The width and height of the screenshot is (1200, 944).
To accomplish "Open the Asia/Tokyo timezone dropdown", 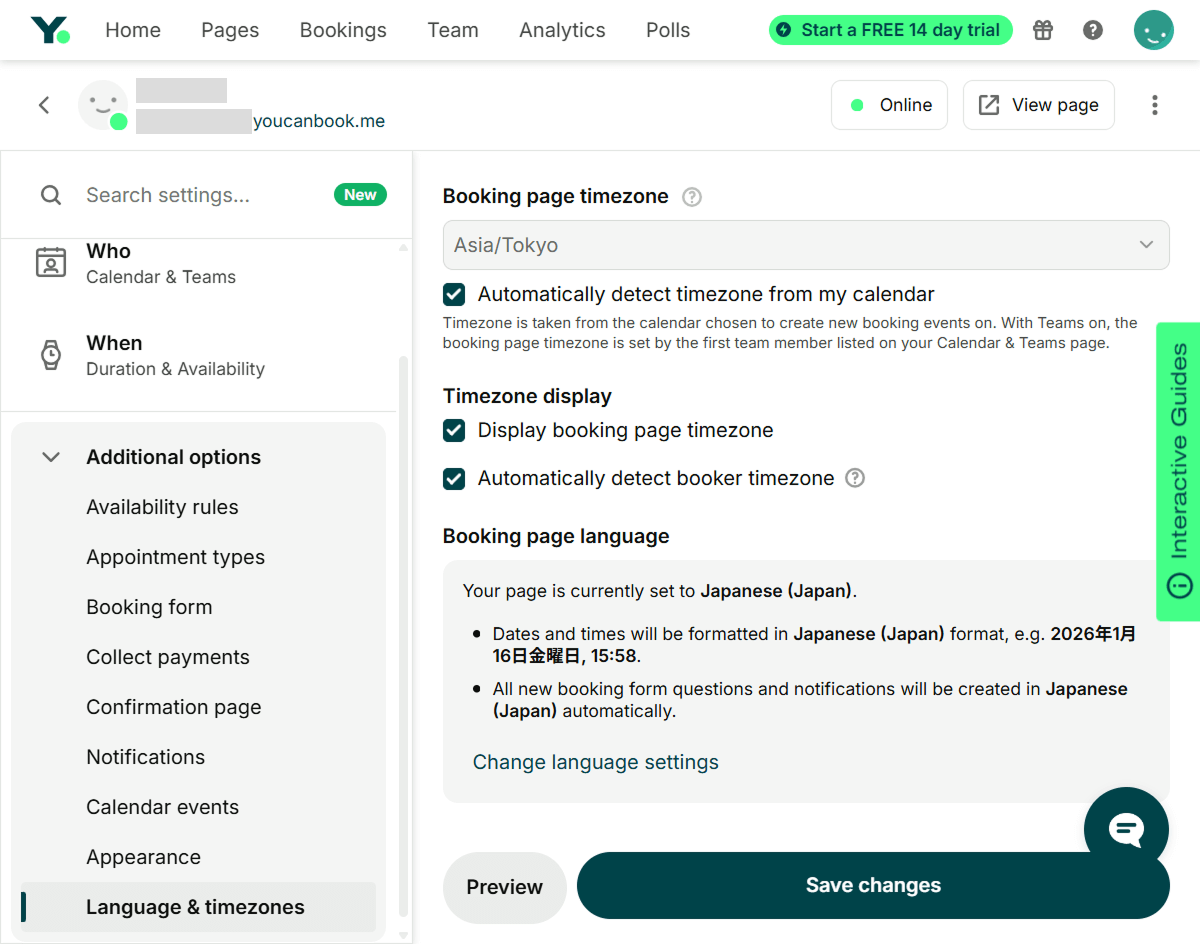I will coord(805,245).
